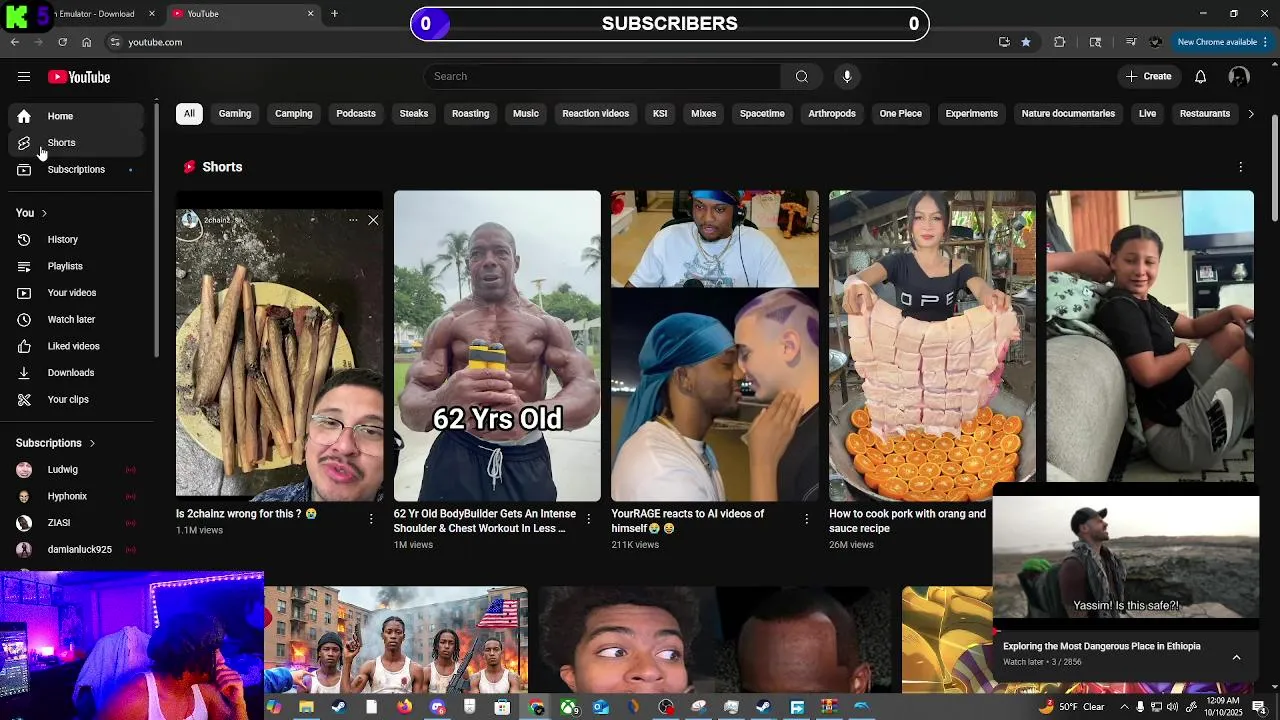Open the YouTube account avatar menu
This screenshot has width=1280, height=720.
pos(1239,77)
